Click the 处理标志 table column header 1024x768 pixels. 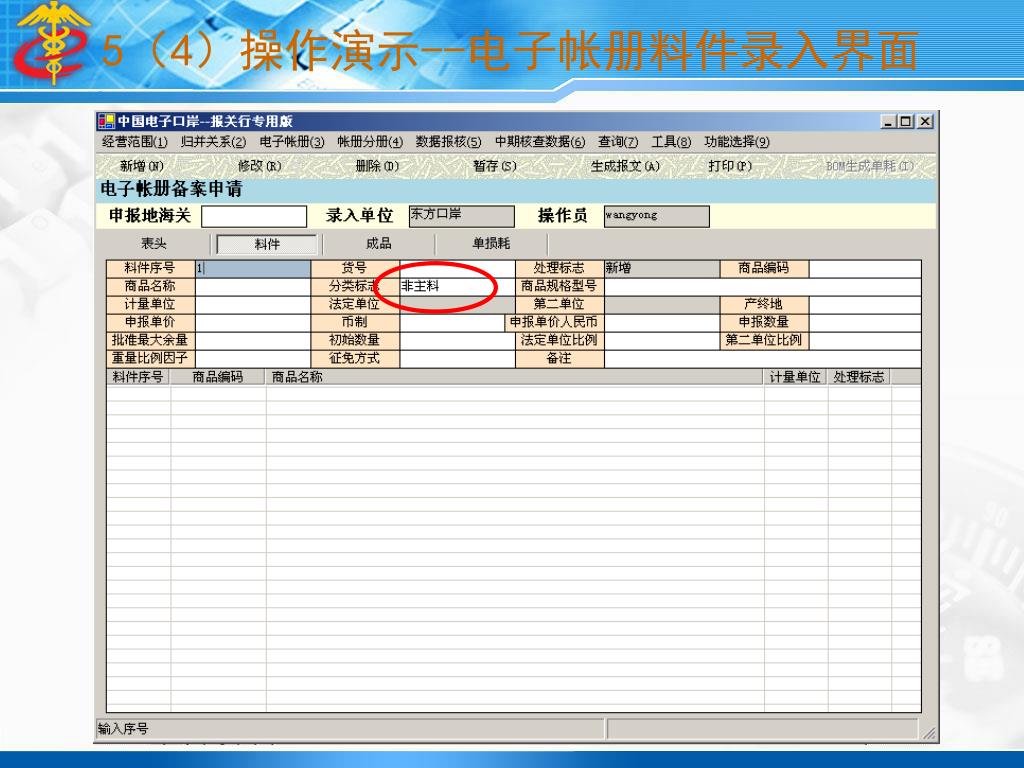(859, 377)
